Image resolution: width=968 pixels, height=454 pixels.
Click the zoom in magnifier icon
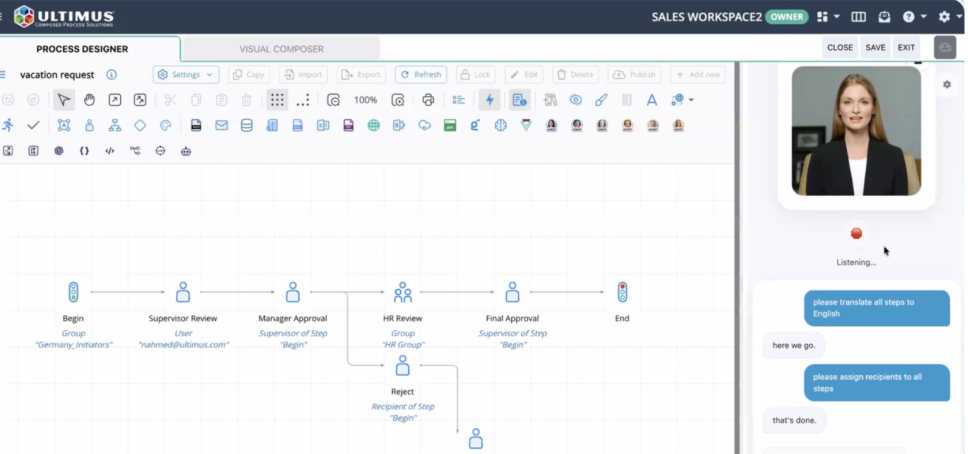click(398, 100)
